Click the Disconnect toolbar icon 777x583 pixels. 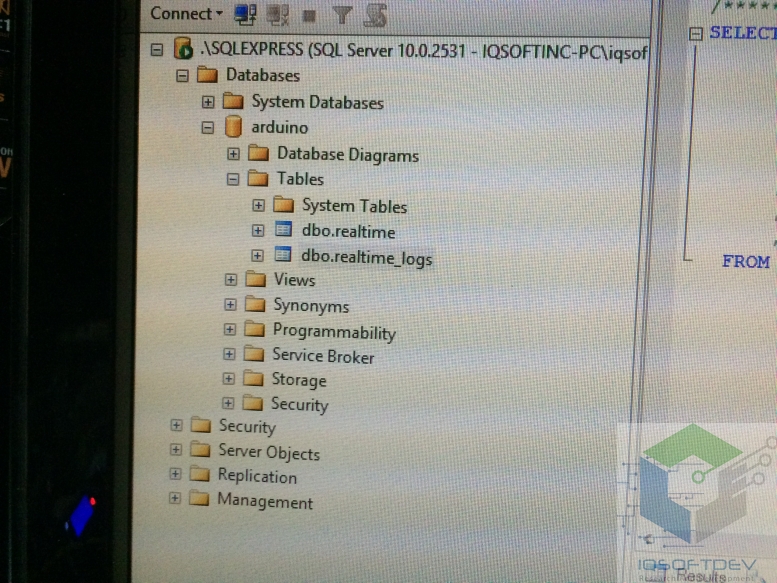278,14
